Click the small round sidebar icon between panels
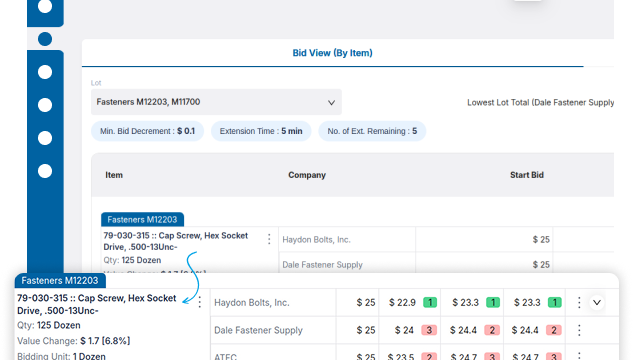The height and width of the screenshot is (360, 633). click(x=45, y=39)
